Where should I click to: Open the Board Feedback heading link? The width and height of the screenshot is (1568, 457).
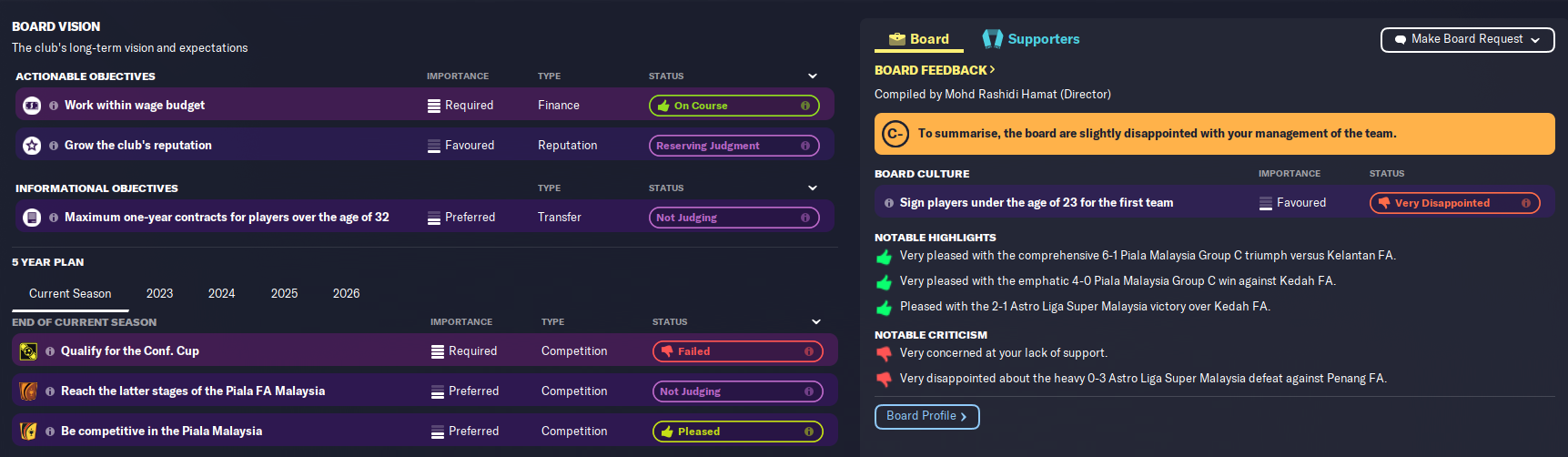[x=935, y=70]
